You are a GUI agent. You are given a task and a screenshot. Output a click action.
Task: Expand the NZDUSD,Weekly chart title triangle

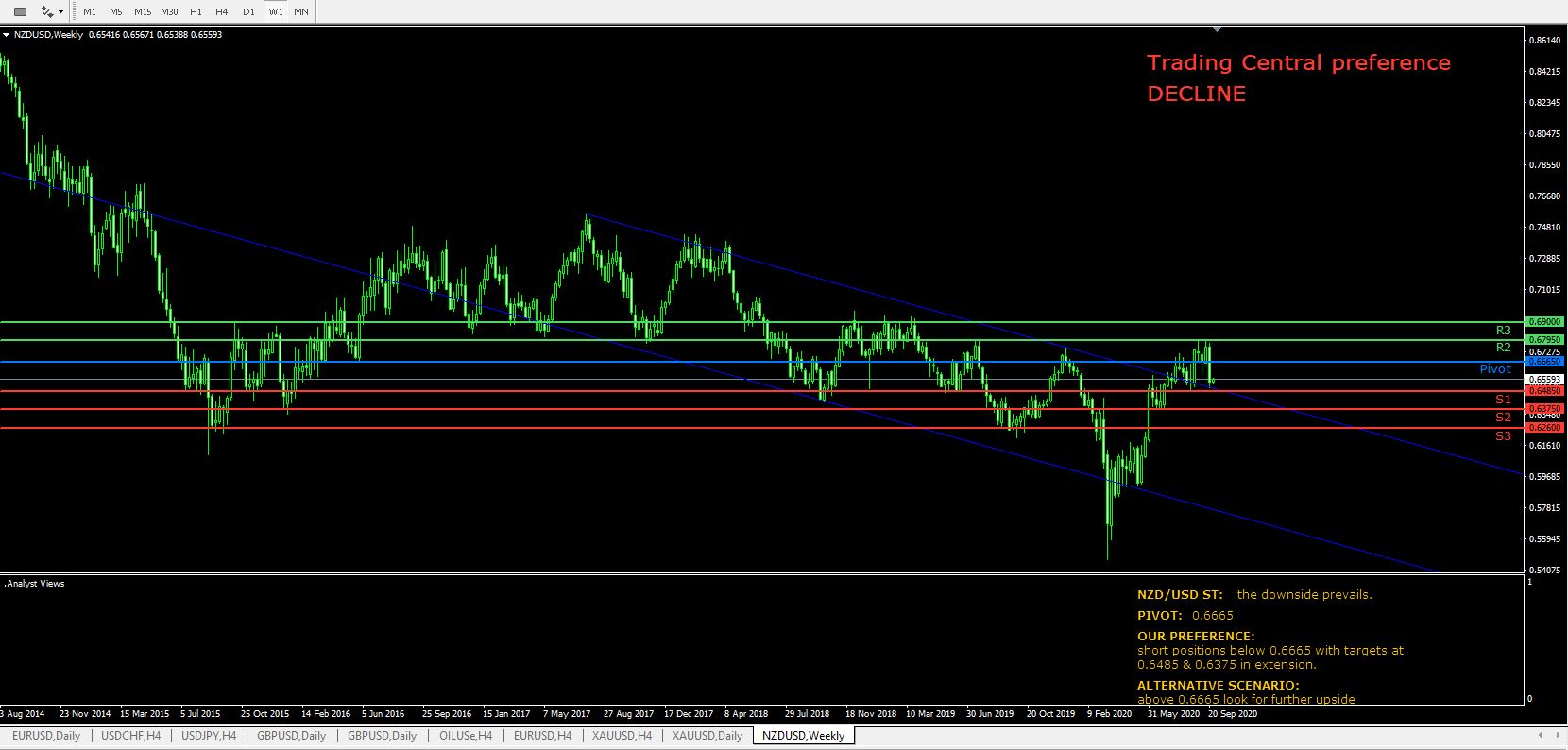pos(7,35)
